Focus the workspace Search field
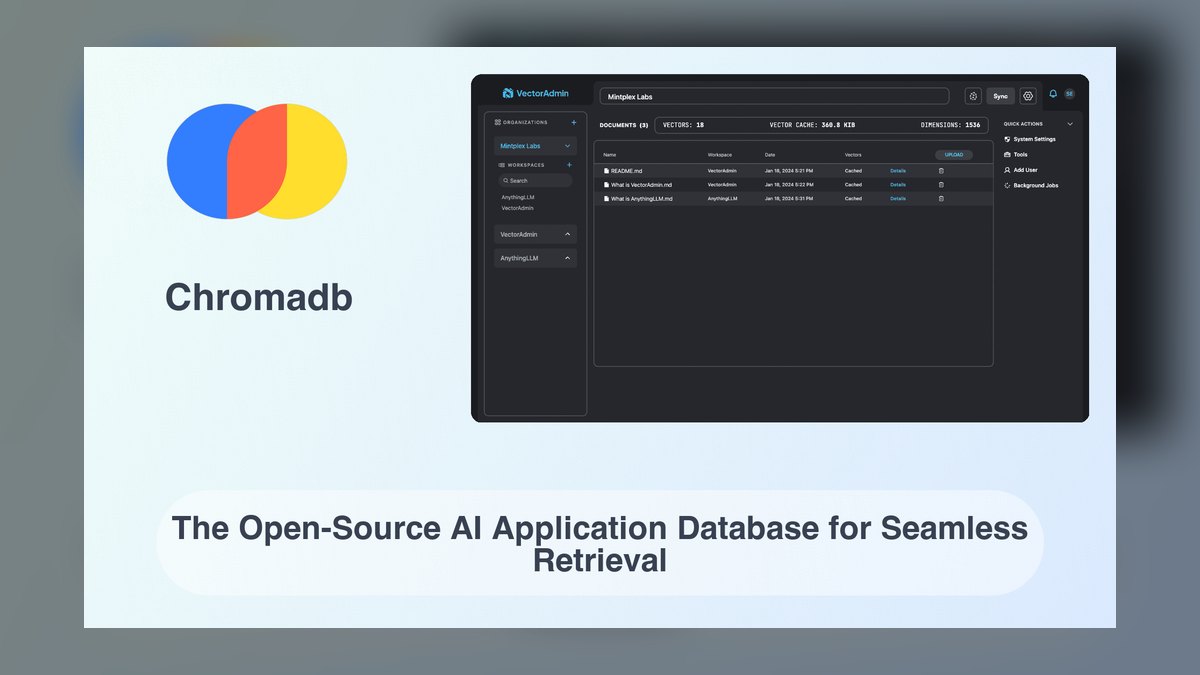Screen dimensions: 1200x675 [535, 181]
